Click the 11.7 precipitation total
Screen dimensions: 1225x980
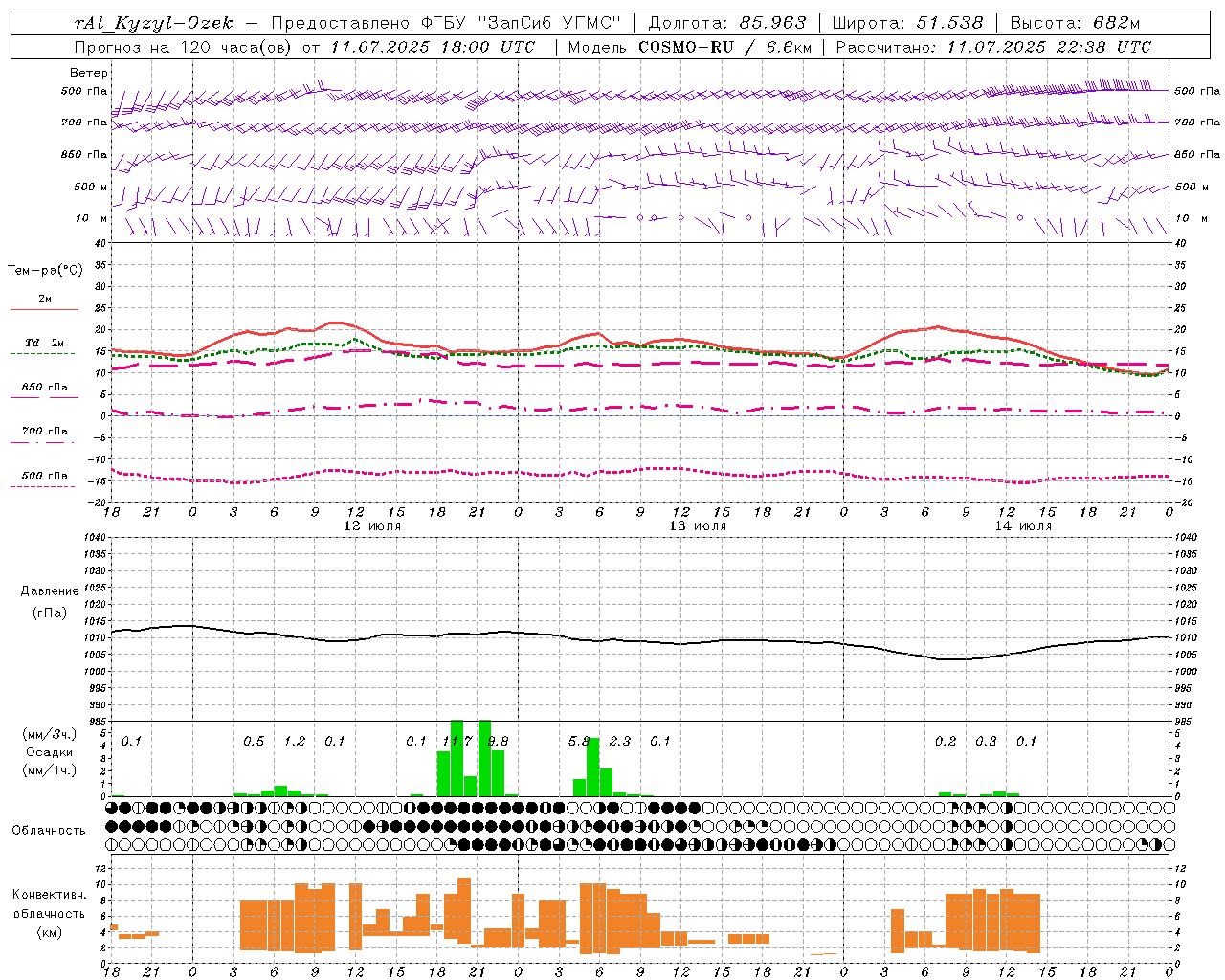click(457, 741)
